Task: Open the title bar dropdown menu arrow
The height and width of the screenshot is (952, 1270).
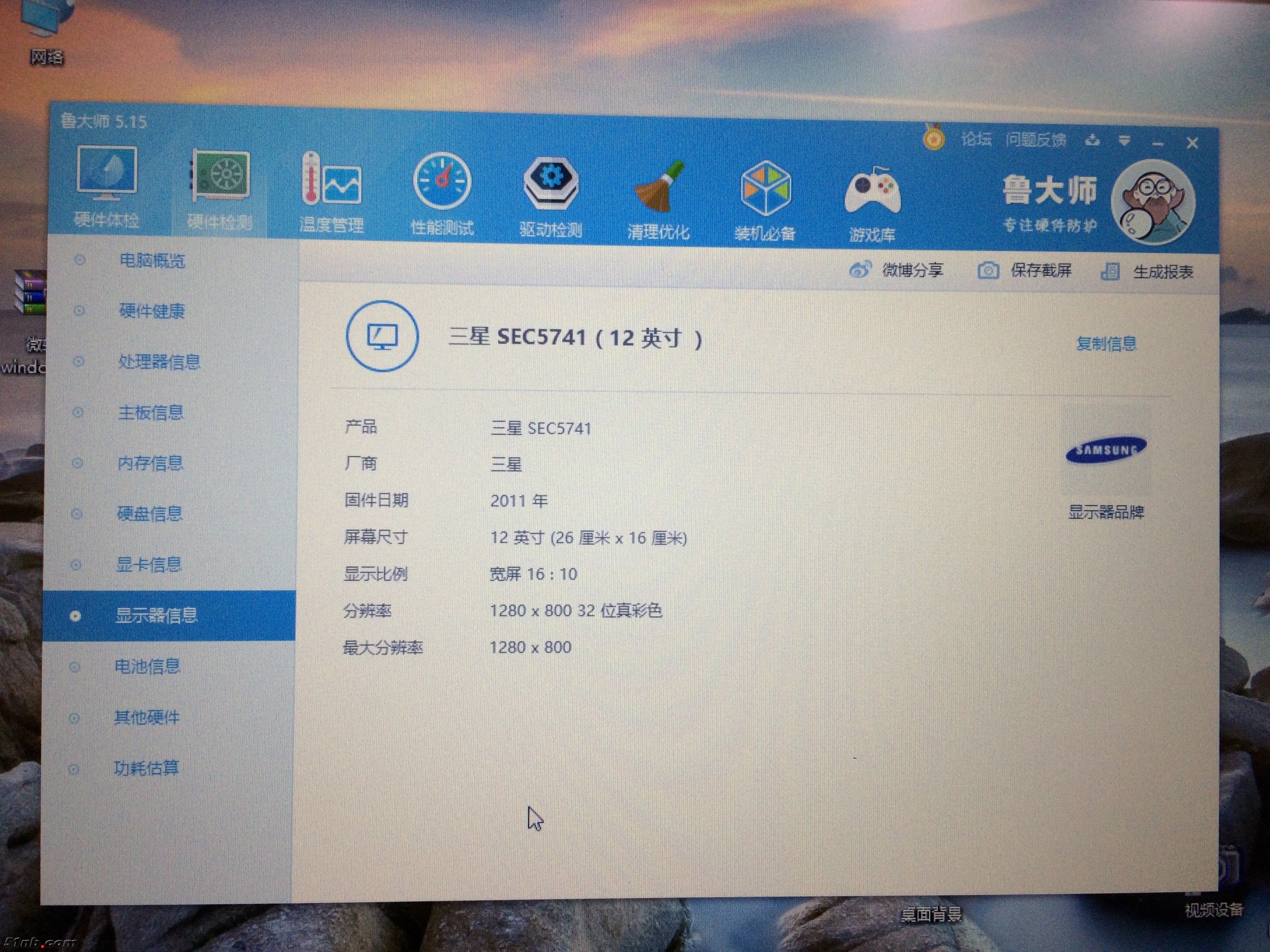Action: coord(1124,141)
